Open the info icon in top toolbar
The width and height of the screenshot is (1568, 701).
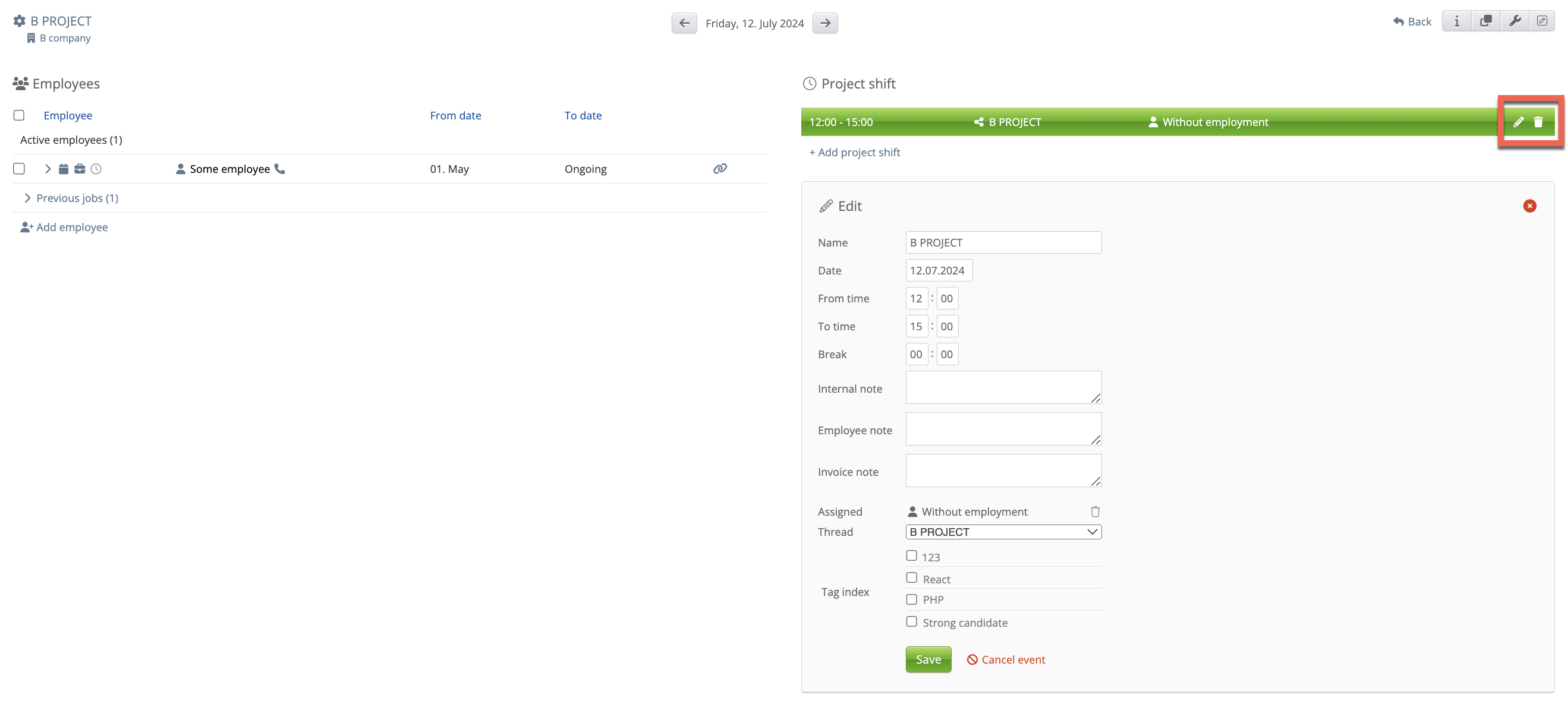[x=1457, y=21]
